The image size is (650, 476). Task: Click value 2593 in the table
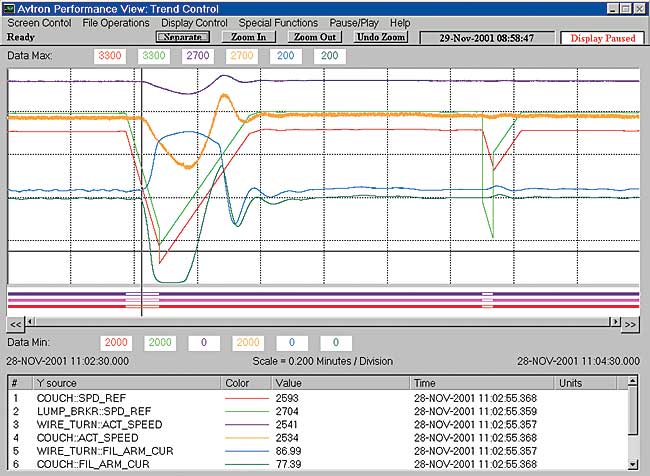click(x=287, y=398)
